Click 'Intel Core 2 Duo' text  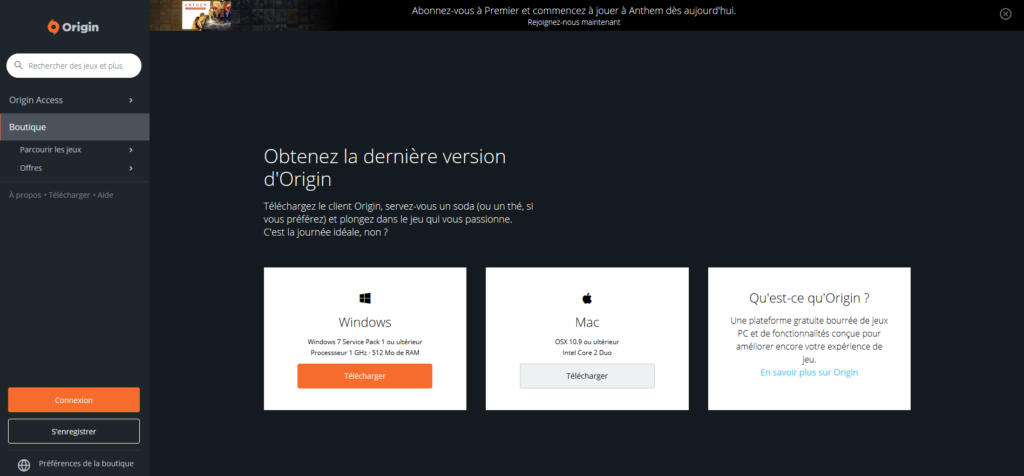tap(587, 353)
